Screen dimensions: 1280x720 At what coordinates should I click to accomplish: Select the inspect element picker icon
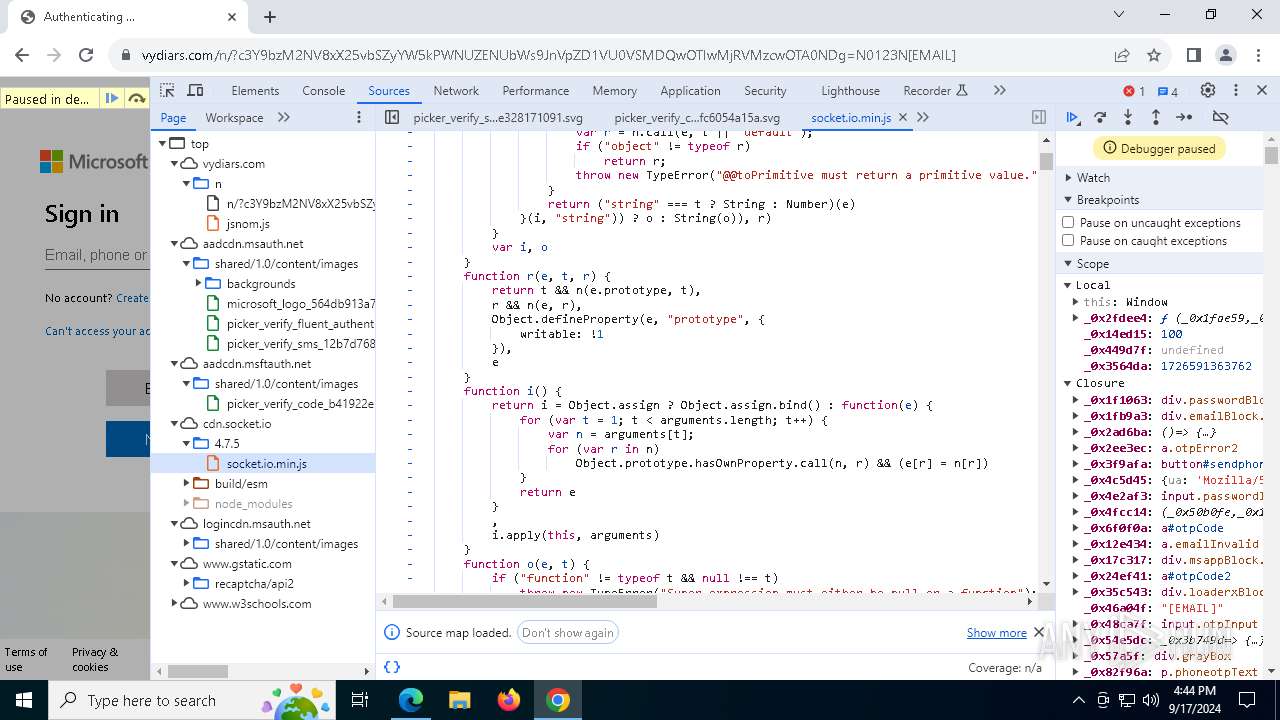(167, 90)
